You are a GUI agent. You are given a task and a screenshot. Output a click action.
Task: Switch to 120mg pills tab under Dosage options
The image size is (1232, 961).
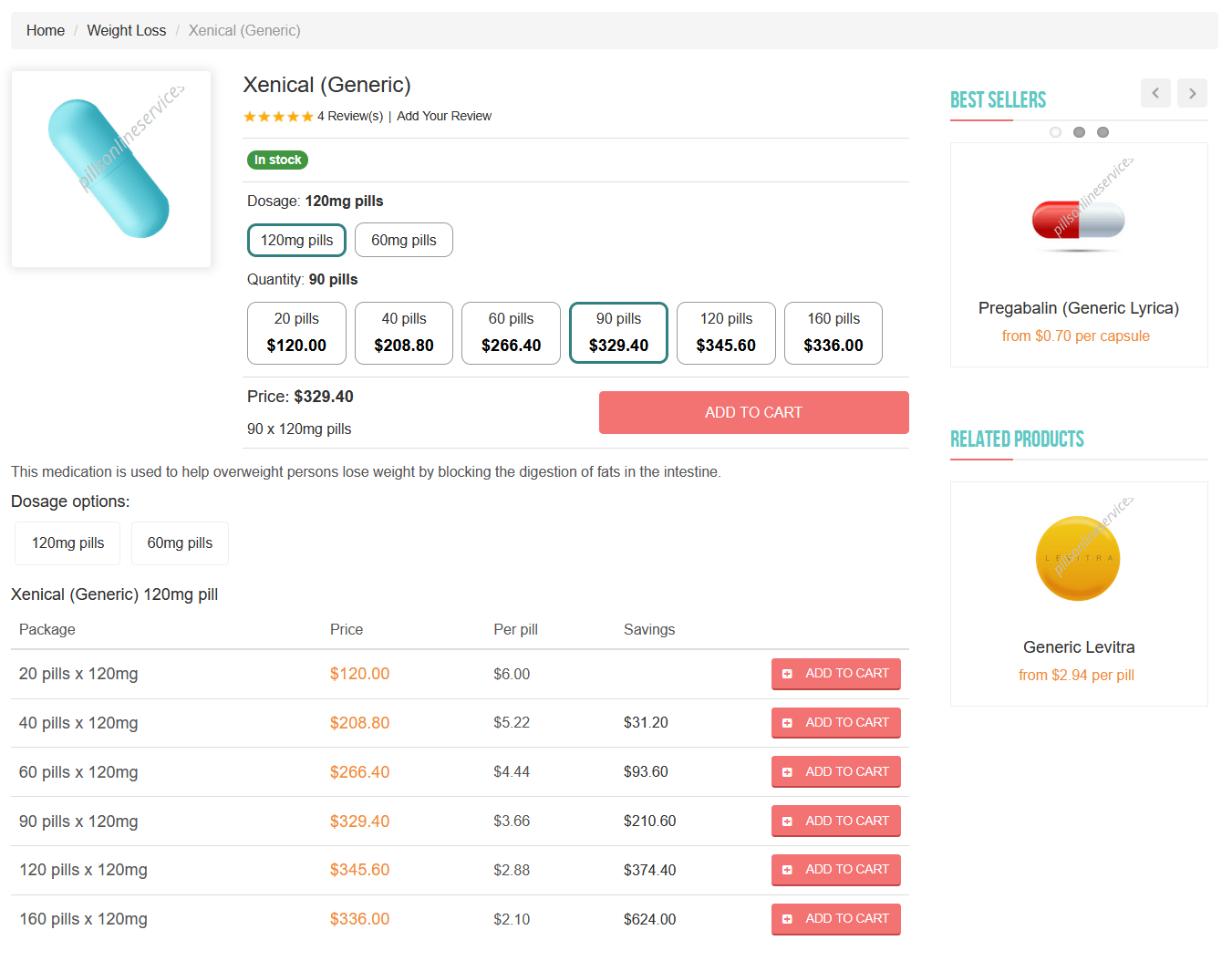68,543
